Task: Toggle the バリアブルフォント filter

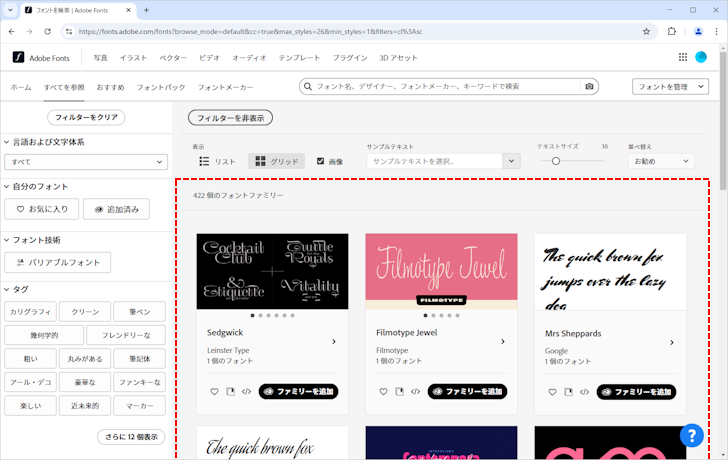Action: pyautogui.click(x=58, y=262)
